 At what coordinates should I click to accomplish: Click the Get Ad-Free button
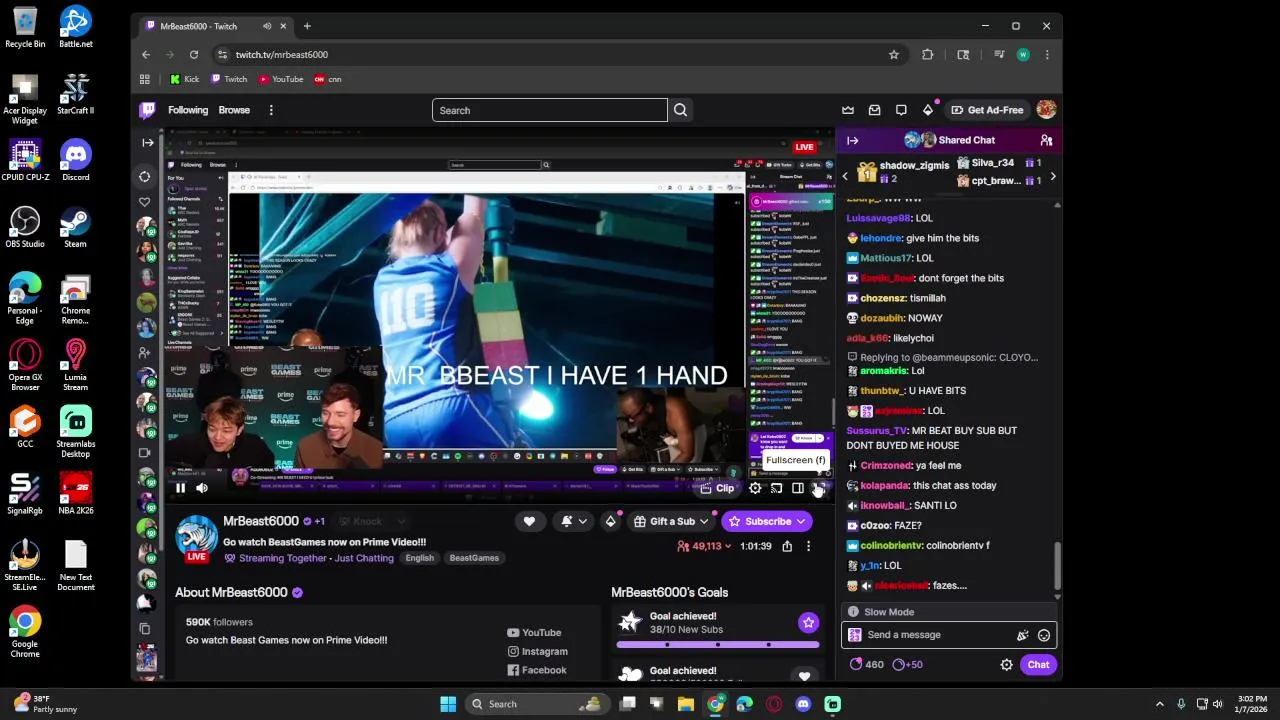[x=986, y=110]
